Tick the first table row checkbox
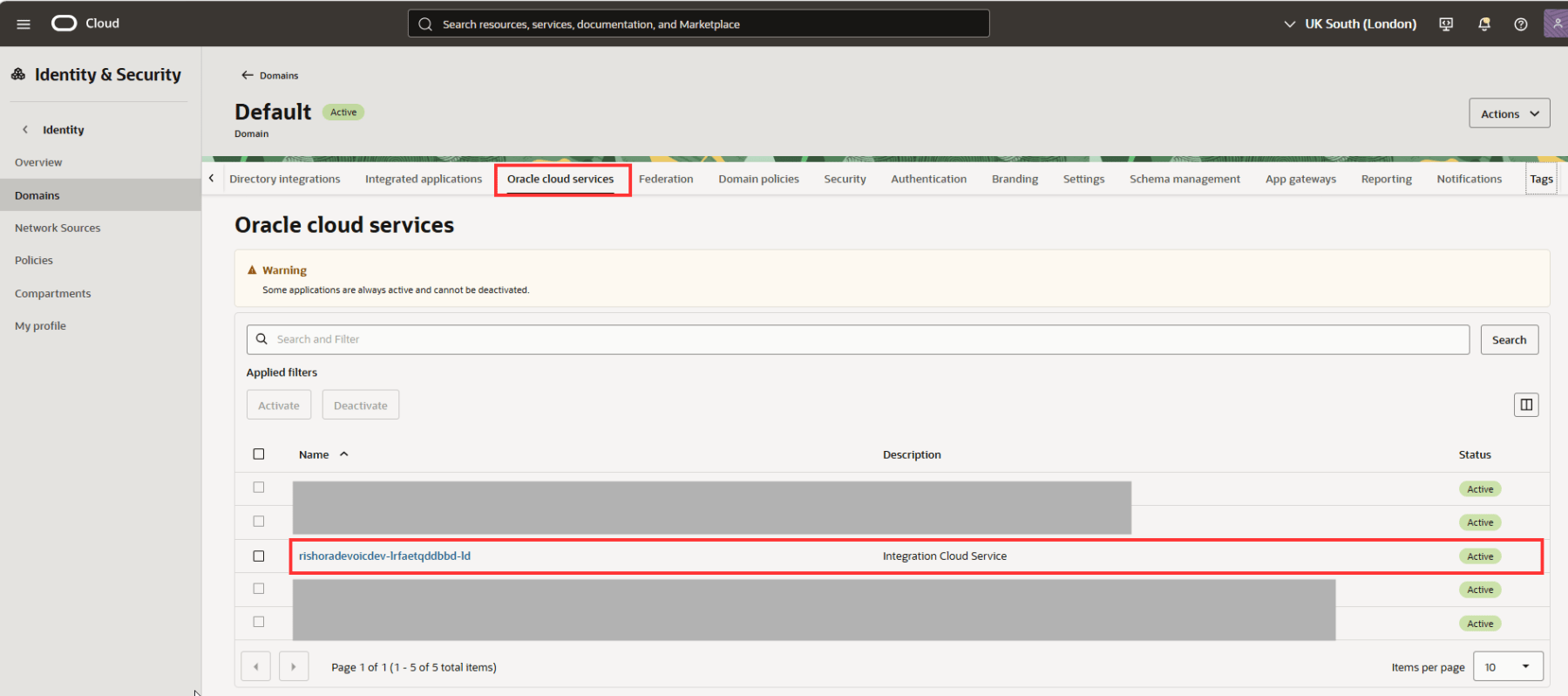Viewport: 1568px width, 696px height. click(259, 488)
